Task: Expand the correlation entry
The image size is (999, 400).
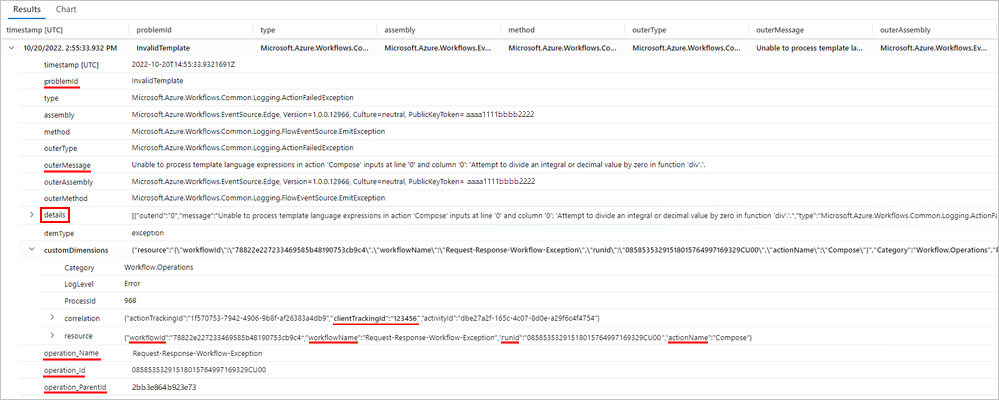Action: (x=52, y=318)
